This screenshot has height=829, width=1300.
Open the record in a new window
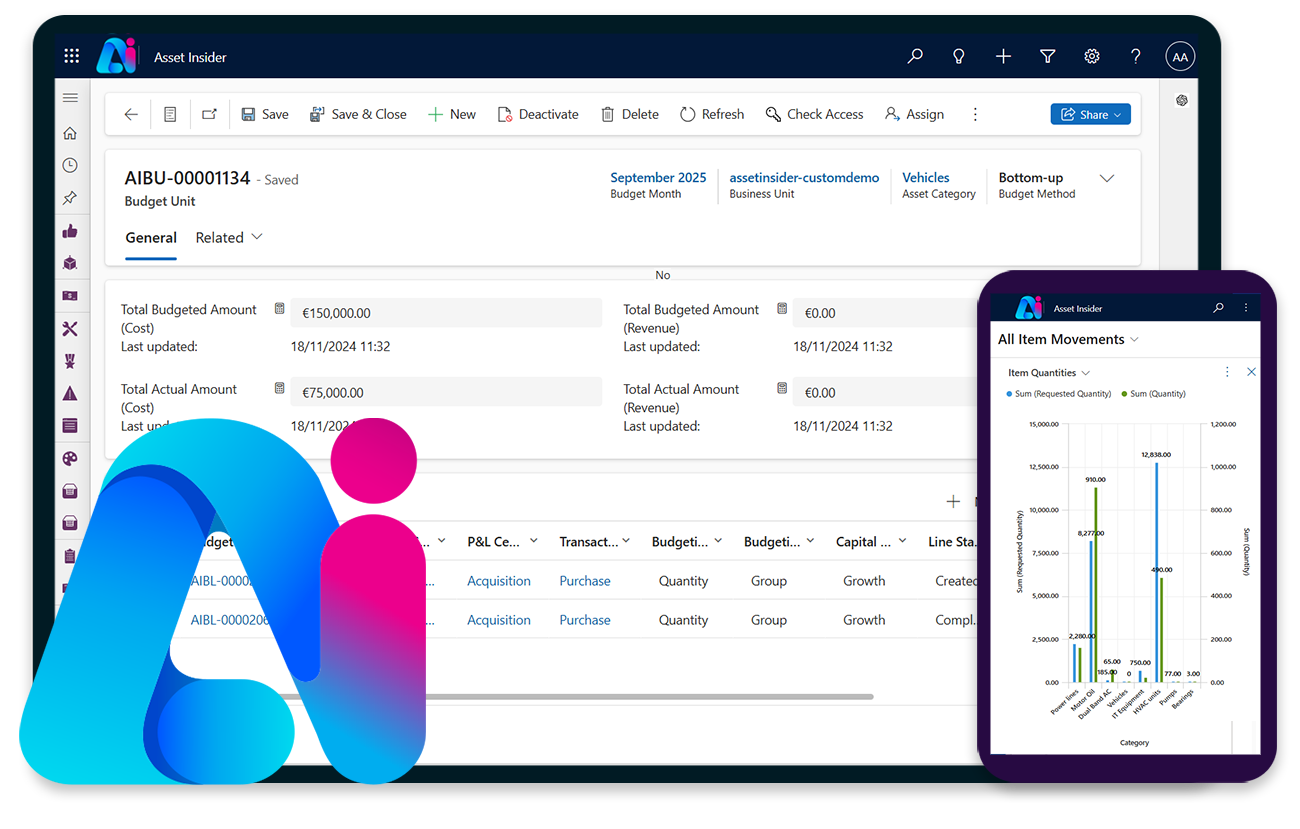point(209,114)
